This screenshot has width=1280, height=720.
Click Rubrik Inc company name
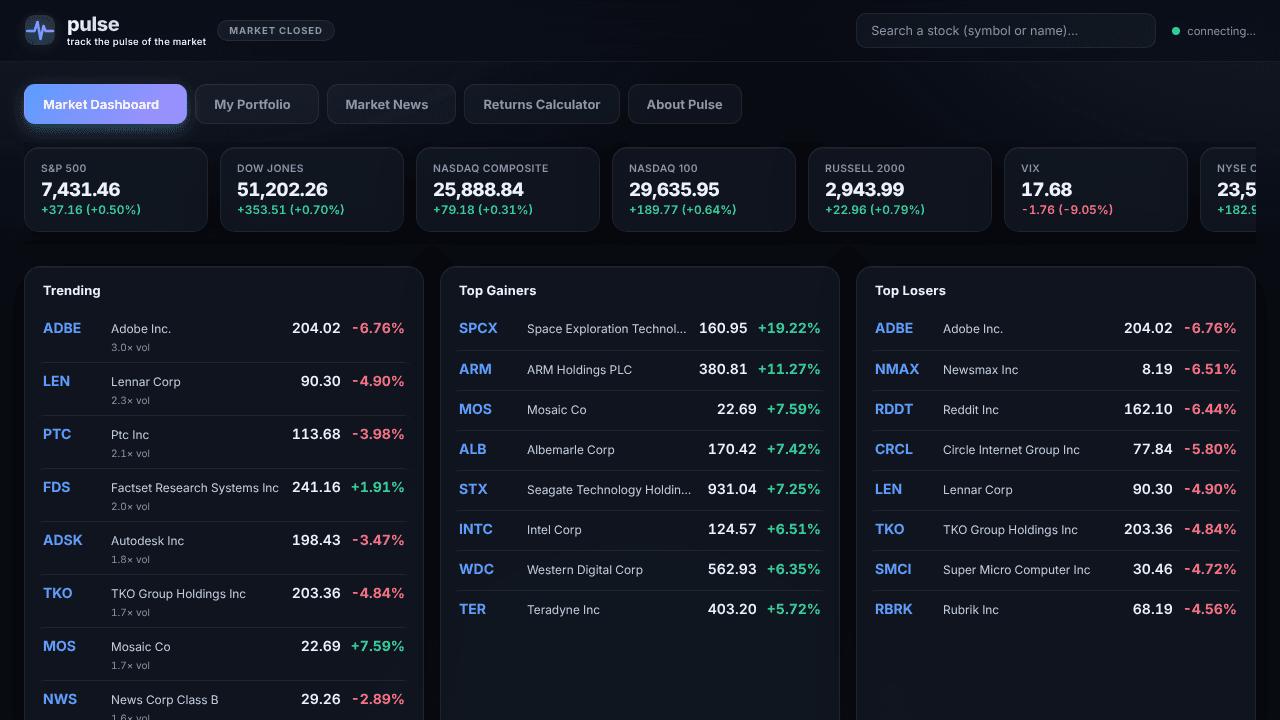(x=971, y=610)
